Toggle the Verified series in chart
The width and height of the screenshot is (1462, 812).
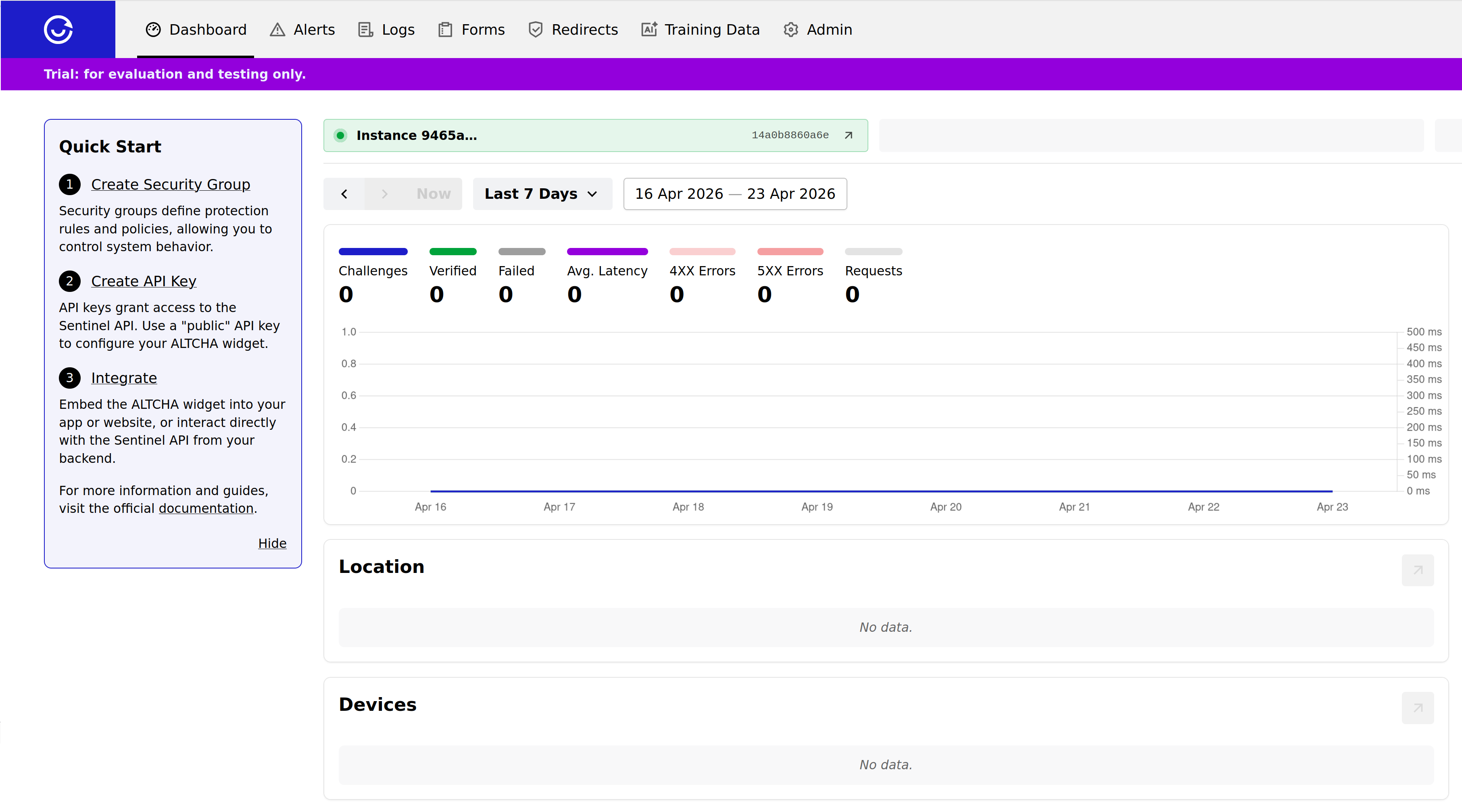point(453,271)
